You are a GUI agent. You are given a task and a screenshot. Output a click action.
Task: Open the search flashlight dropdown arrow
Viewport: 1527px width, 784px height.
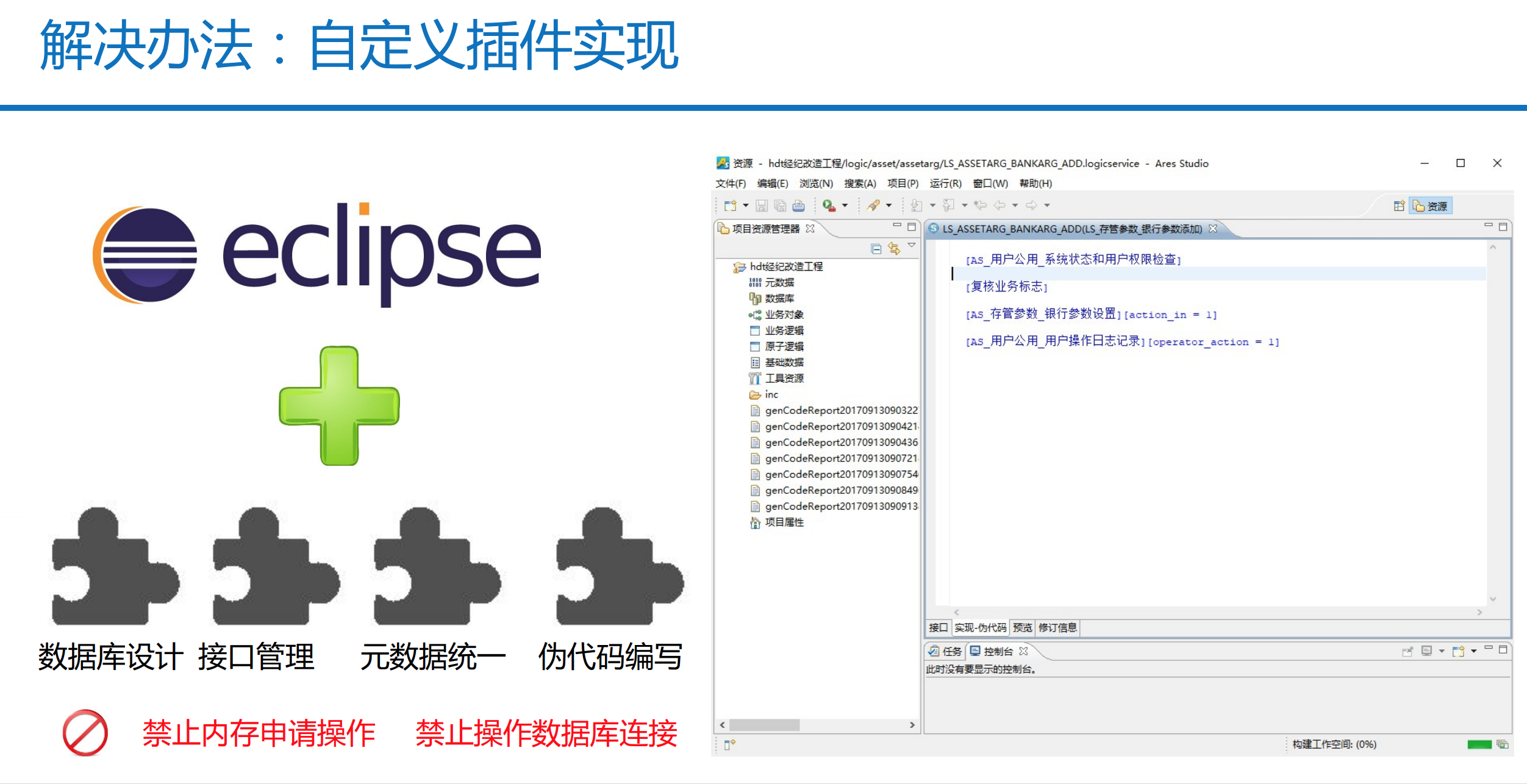click(889, 205)
